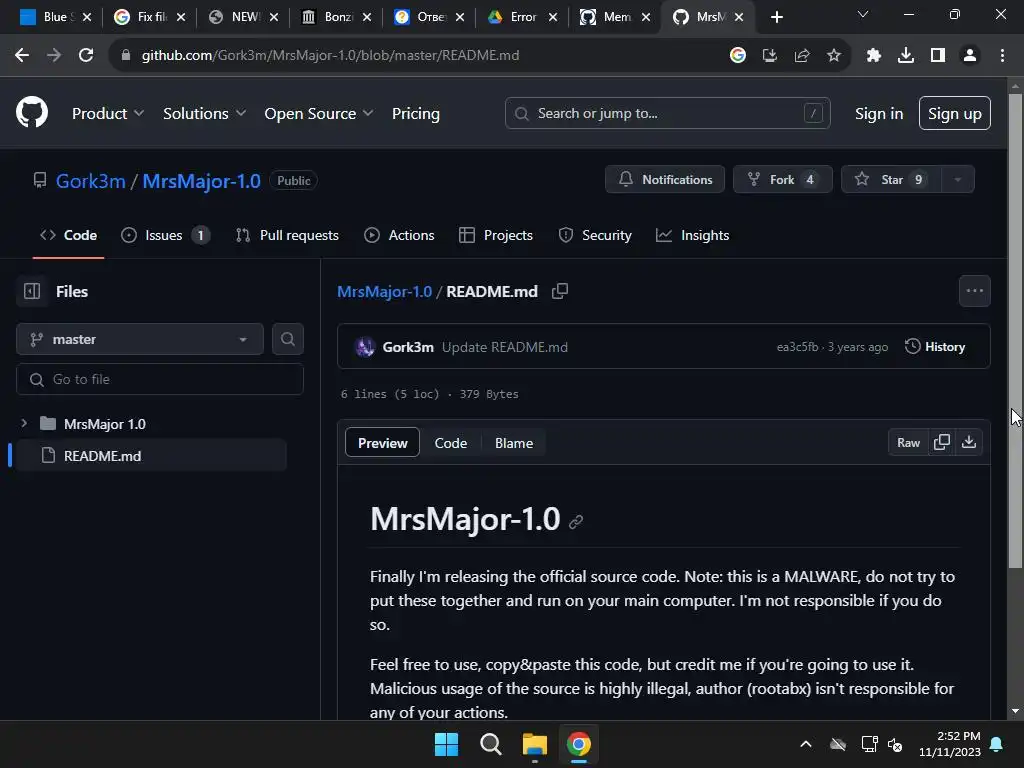The height and width of the screenshot is (768, 1024).
Task: Open commit ea3c5fb
Action: click(797, 347)
